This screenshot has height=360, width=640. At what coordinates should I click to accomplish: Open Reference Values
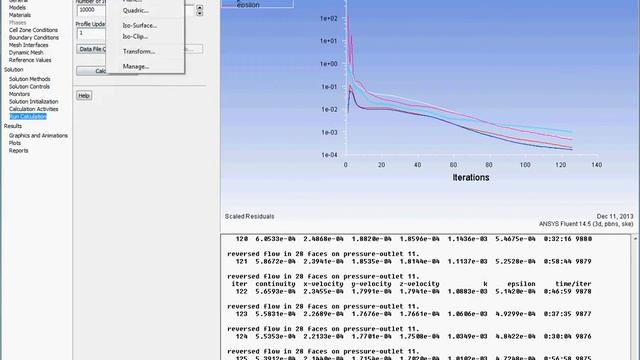click(x=30, y=60)
